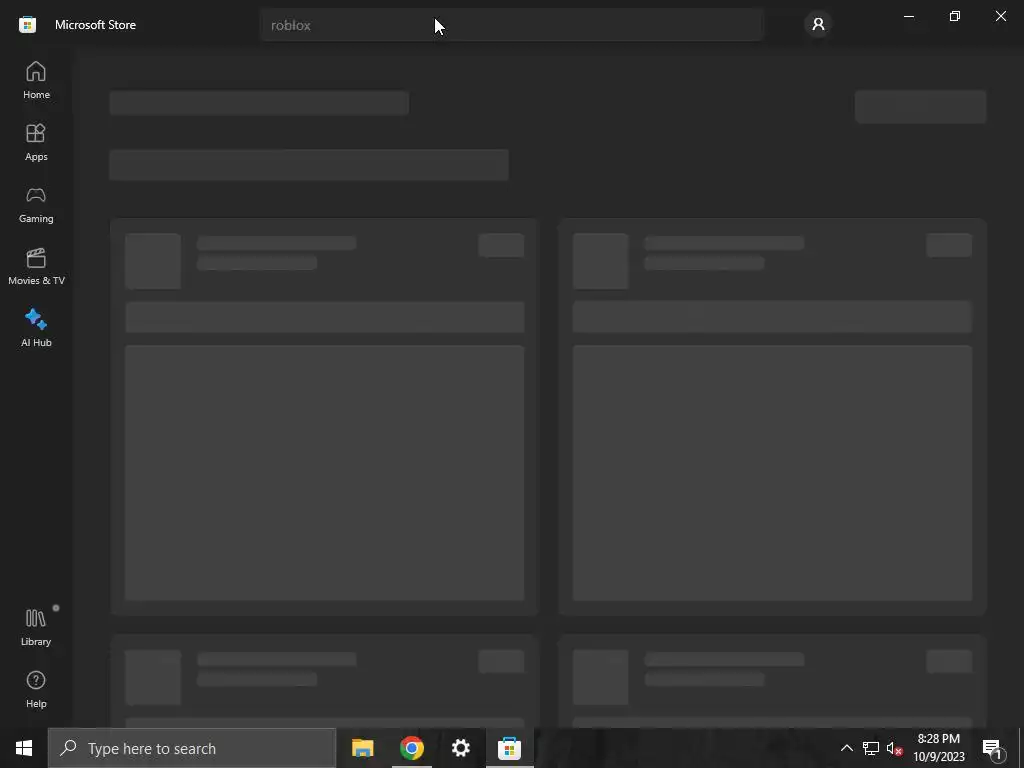This screenshot has height=768, width=1024.
Task: Click the muted volume tray icon
Action: pos(894,748)
